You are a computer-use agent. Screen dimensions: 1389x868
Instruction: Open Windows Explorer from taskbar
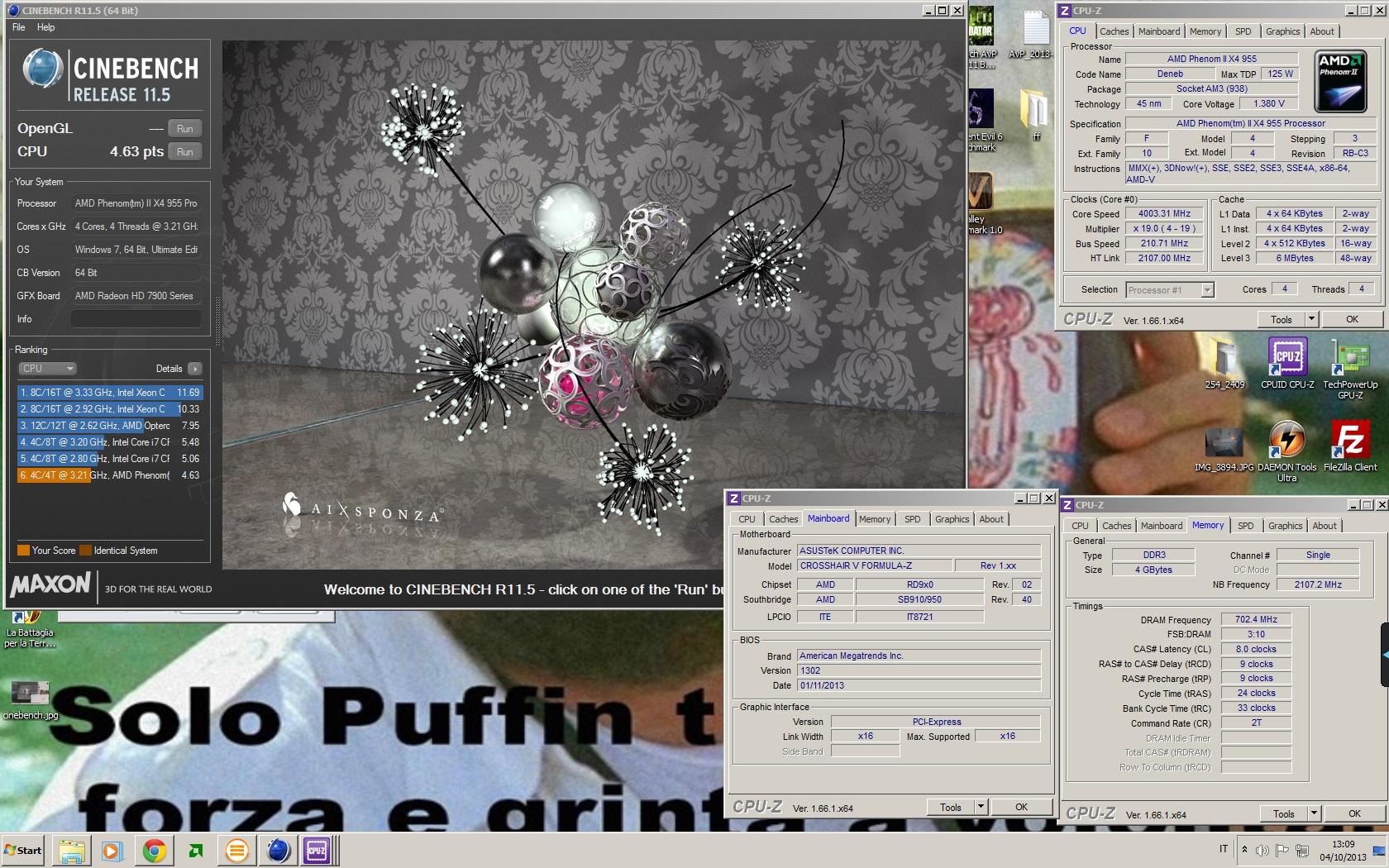(72, 851)
